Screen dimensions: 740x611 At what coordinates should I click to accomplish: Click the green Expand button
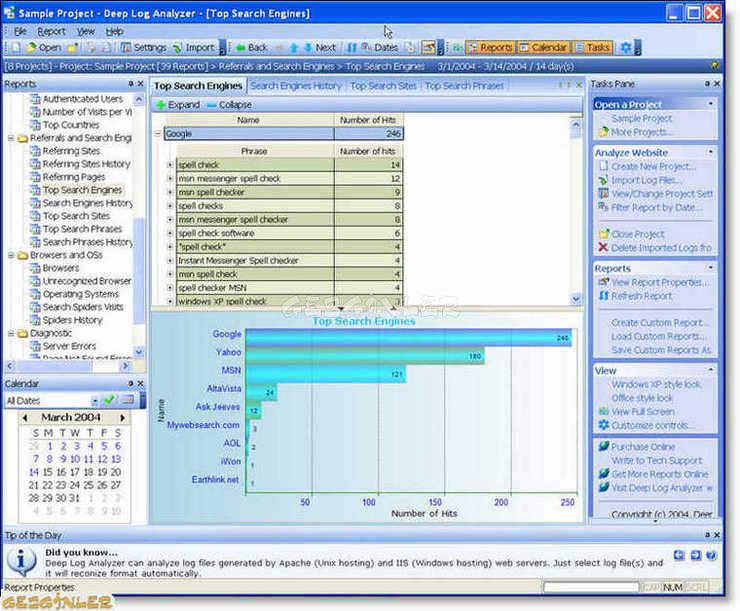[x=178, y=105]
